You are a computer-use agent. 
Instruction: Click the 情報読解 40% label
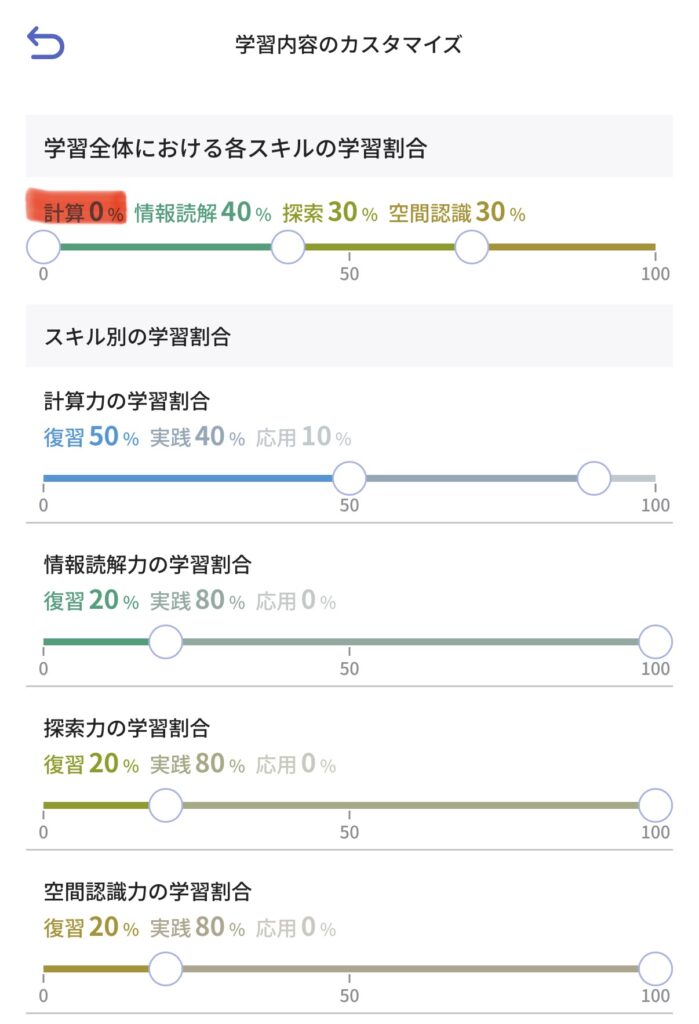coord(202,212)
